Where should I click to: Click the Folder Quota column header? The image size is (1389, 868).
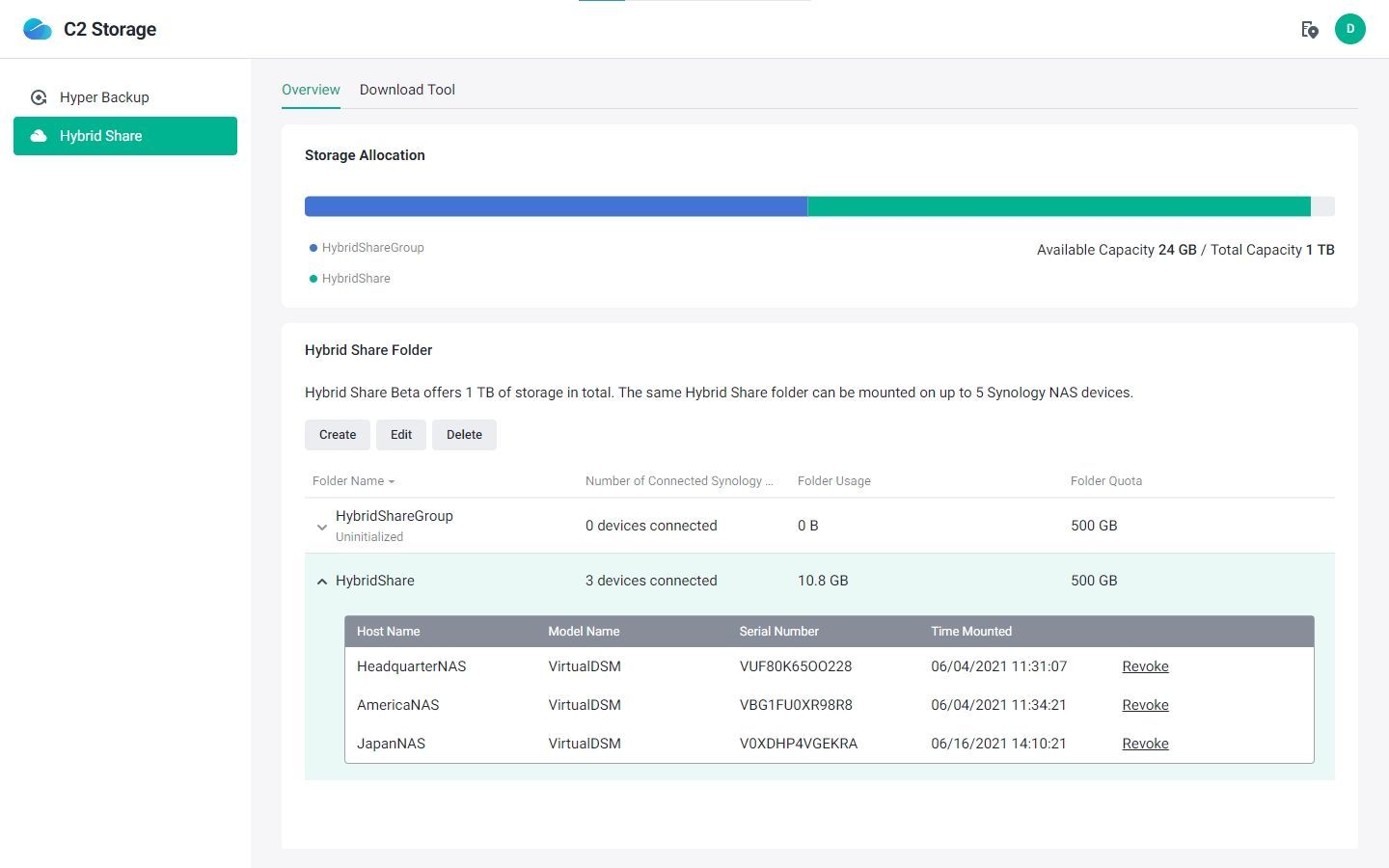coord(1106,481)
